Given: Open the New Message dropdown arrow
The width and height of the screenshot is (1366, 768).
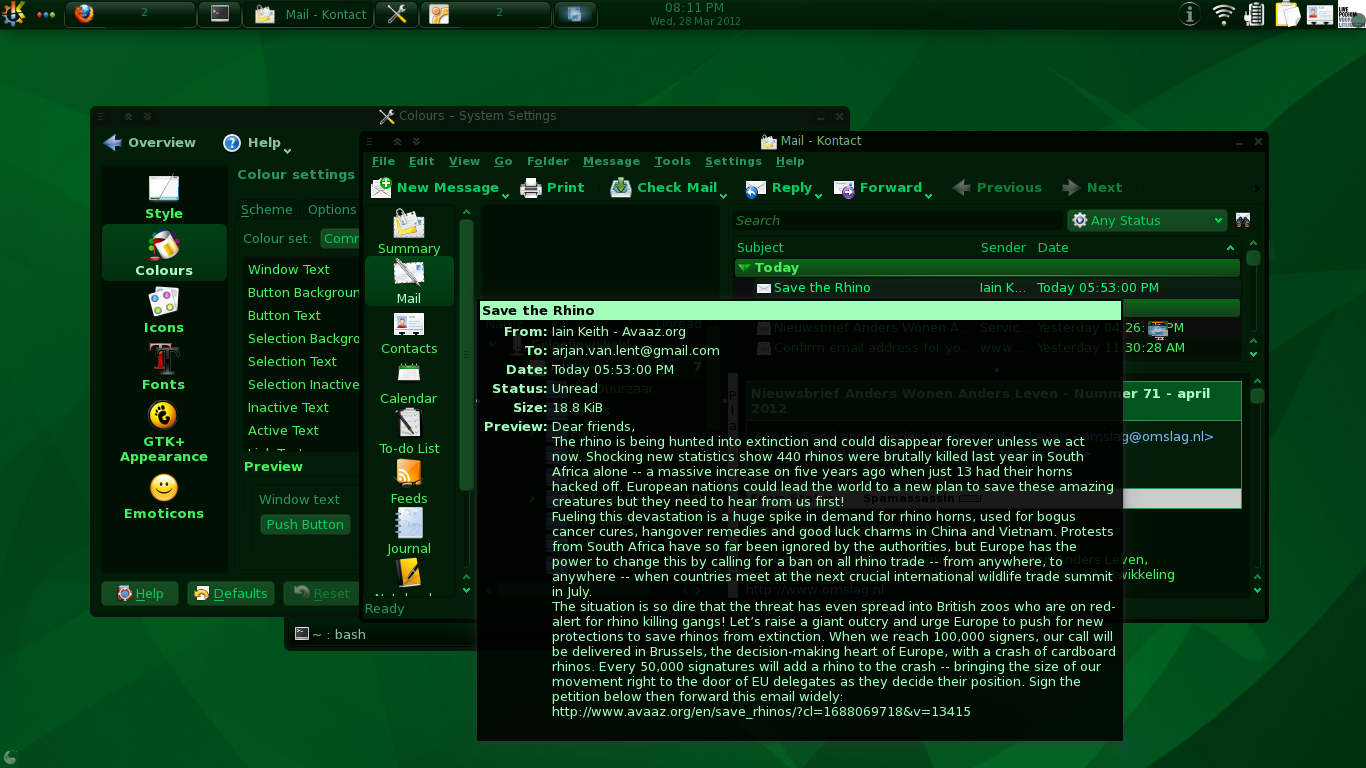Looking at the screenshot, I should point(505,195).
